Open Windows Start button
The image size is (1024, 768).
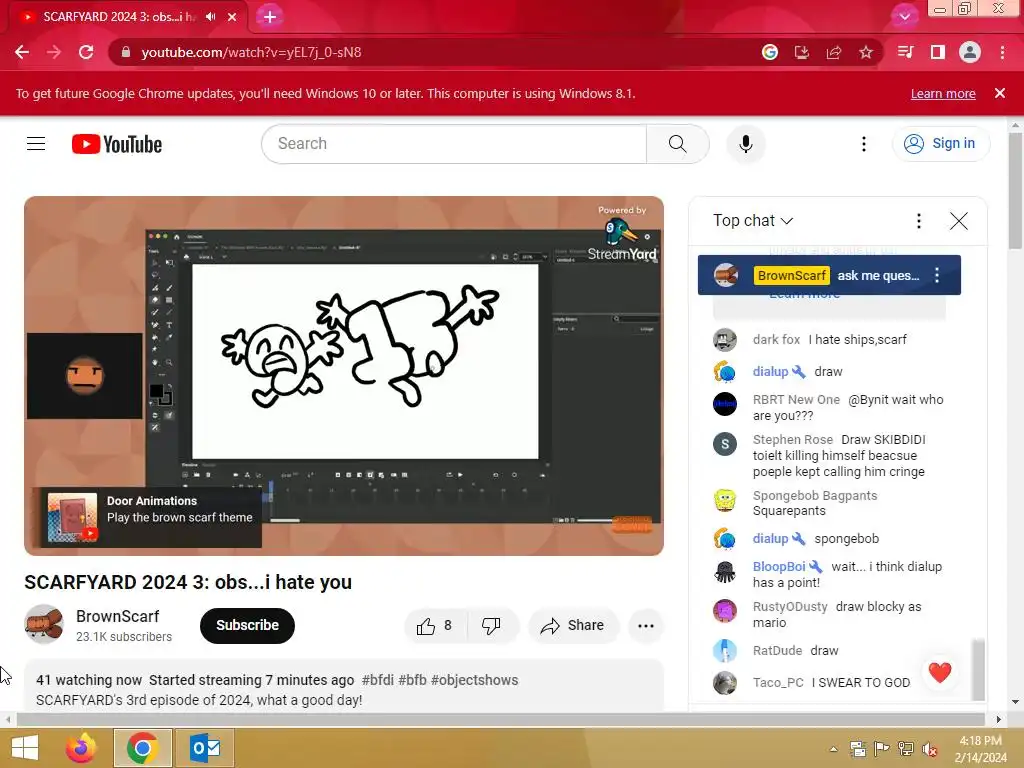pyautogui.click(x=25, y=748)
